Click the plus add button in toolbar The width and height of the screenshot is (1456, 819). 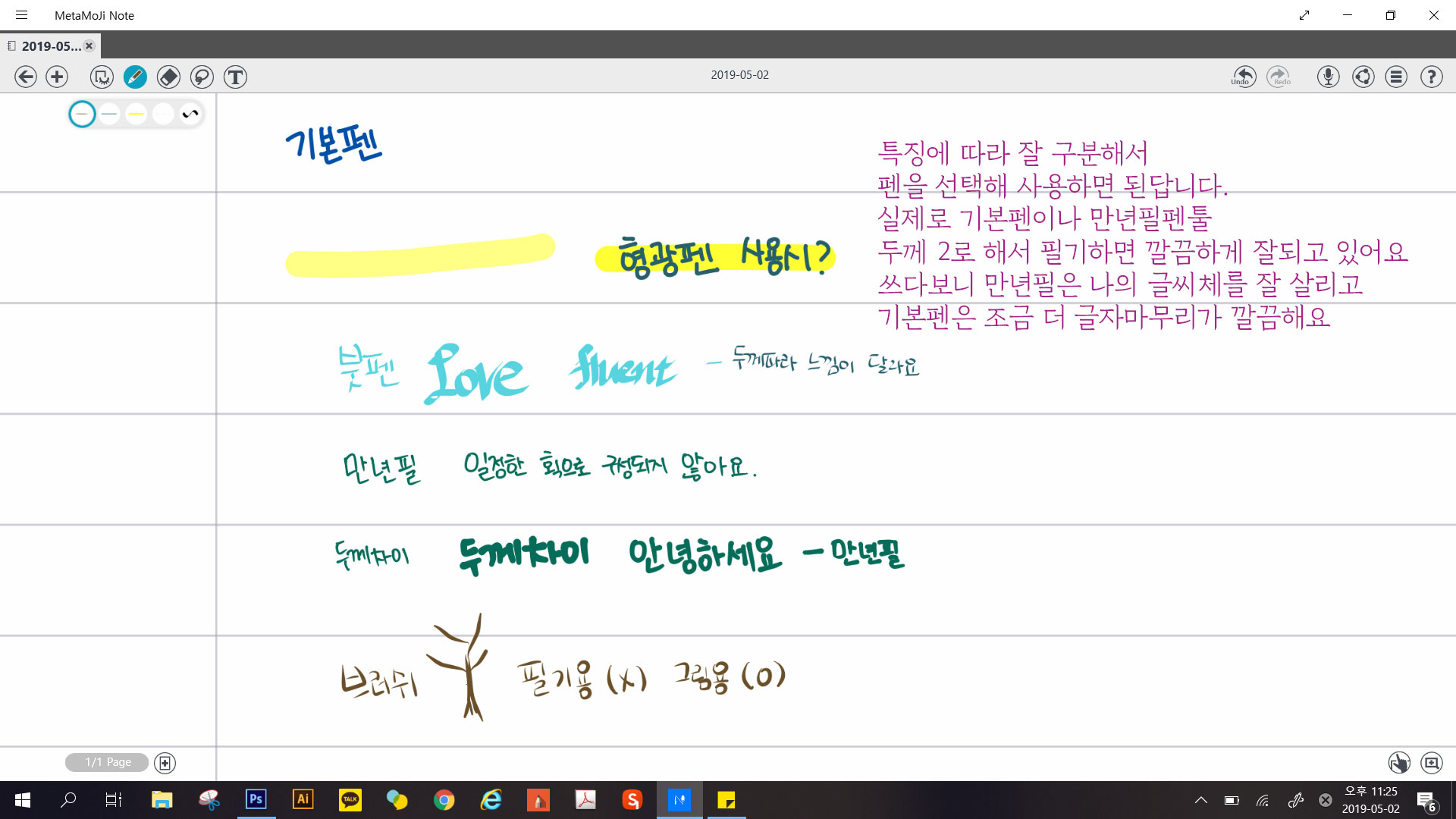(57, 77)
